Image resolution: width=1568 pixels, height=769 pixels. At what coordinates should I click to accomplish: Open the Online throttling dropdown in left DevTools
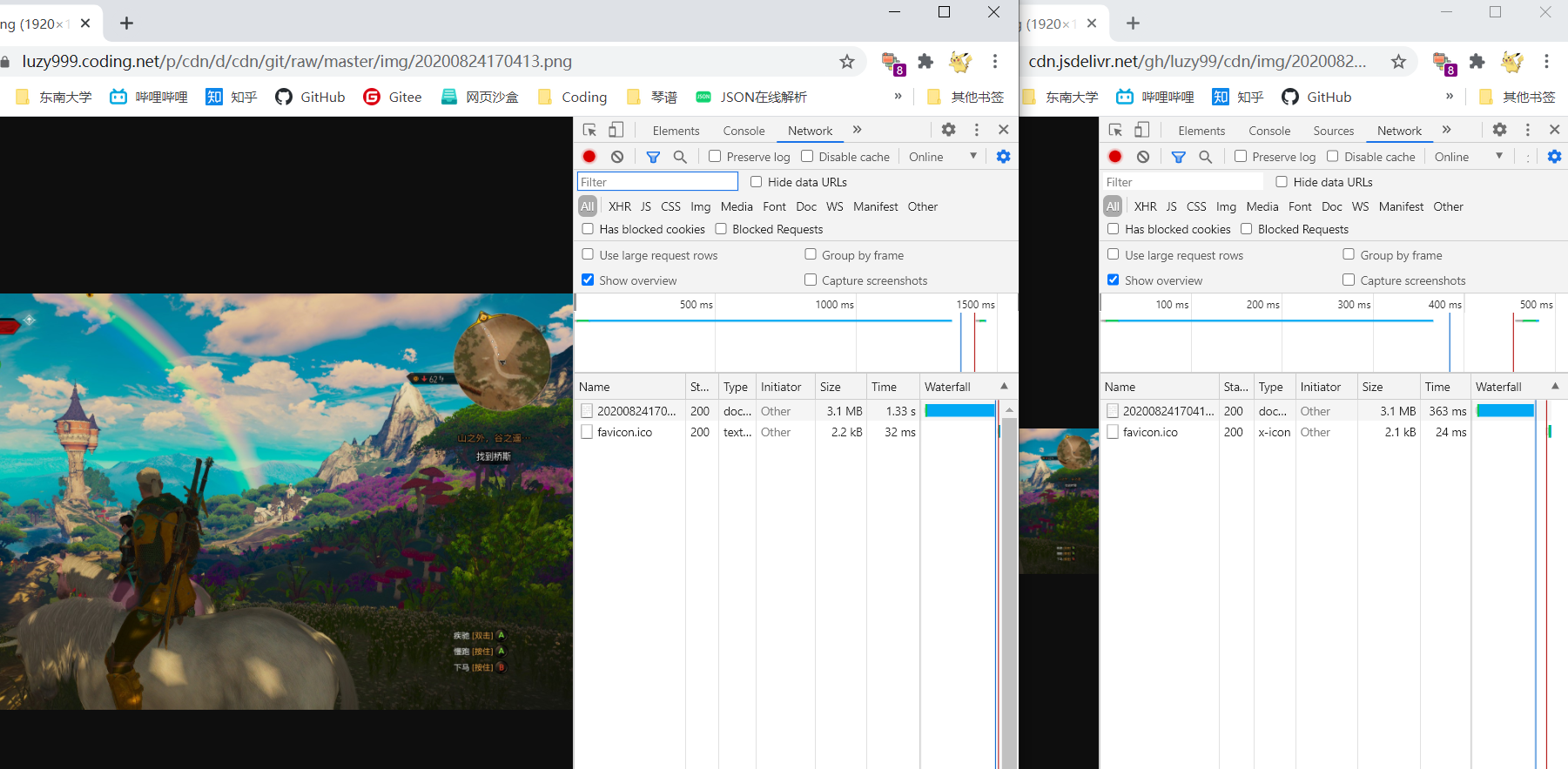click(x=943, y=157)
